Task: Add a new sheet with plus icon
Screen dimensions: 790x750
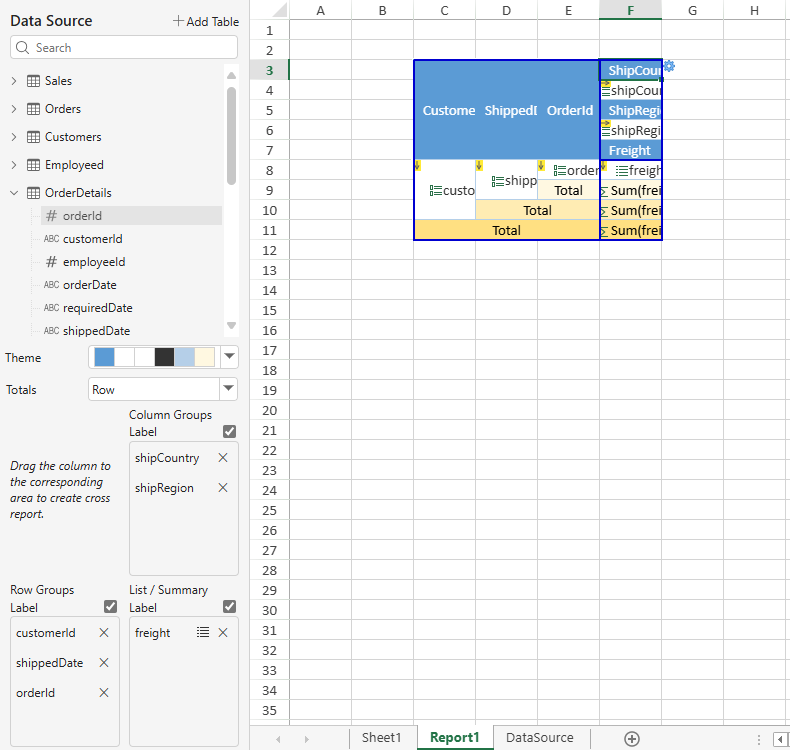Action: click(x=631, y=738)
